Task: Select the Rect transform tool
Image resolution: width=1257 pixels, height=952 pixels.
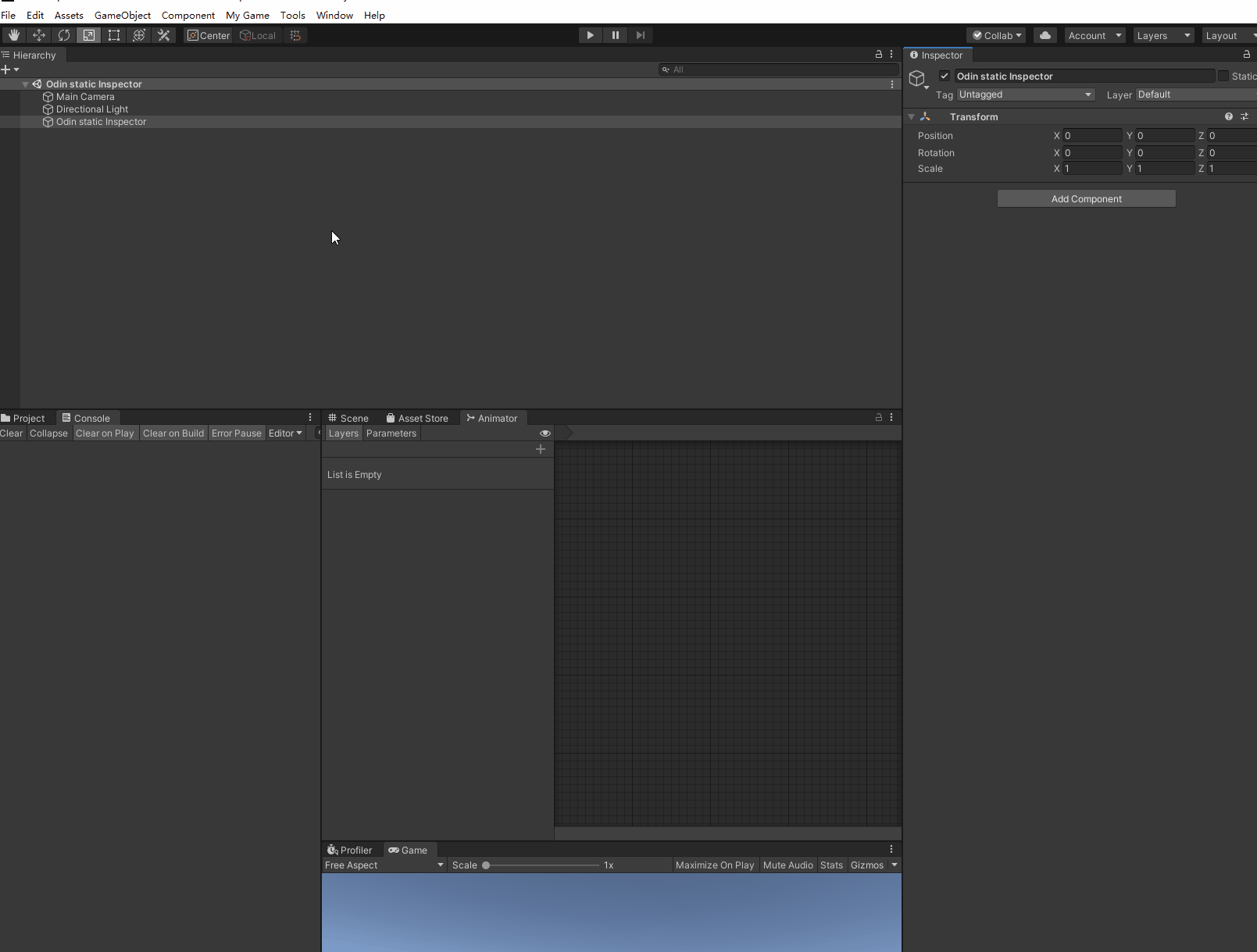Action: point(114,35)
